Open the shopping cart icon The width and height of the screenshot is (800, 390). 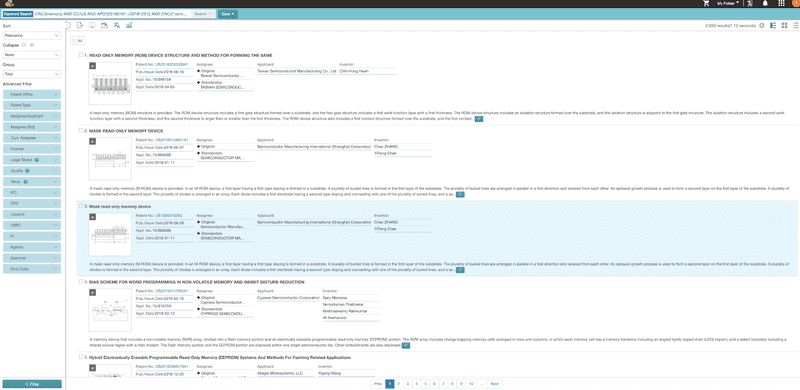pyautogui.click(x=706, y=3)
